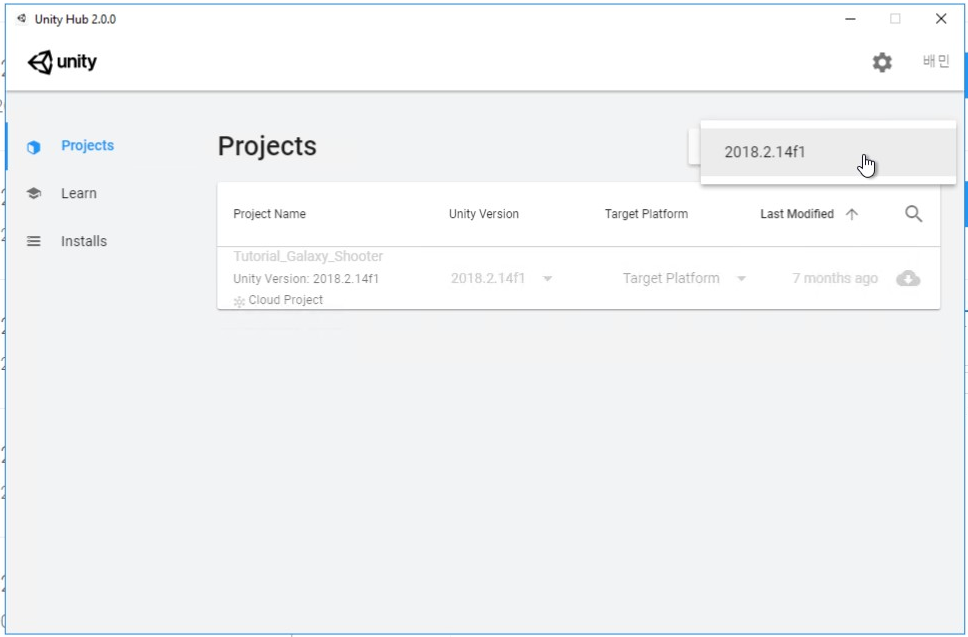
Task: Open the Tutorial_Galaxy_Shooter project name
Action: (x=308, y=256)
